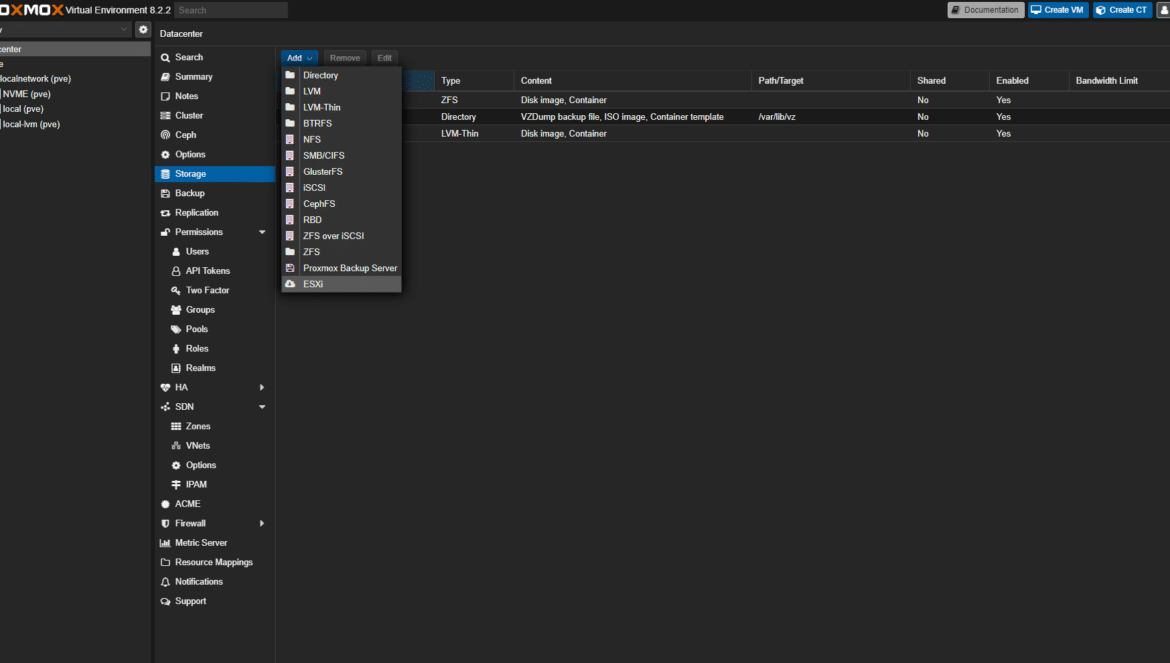
Task: Choose CephFS from the Add menu
Action: point(341,204)
